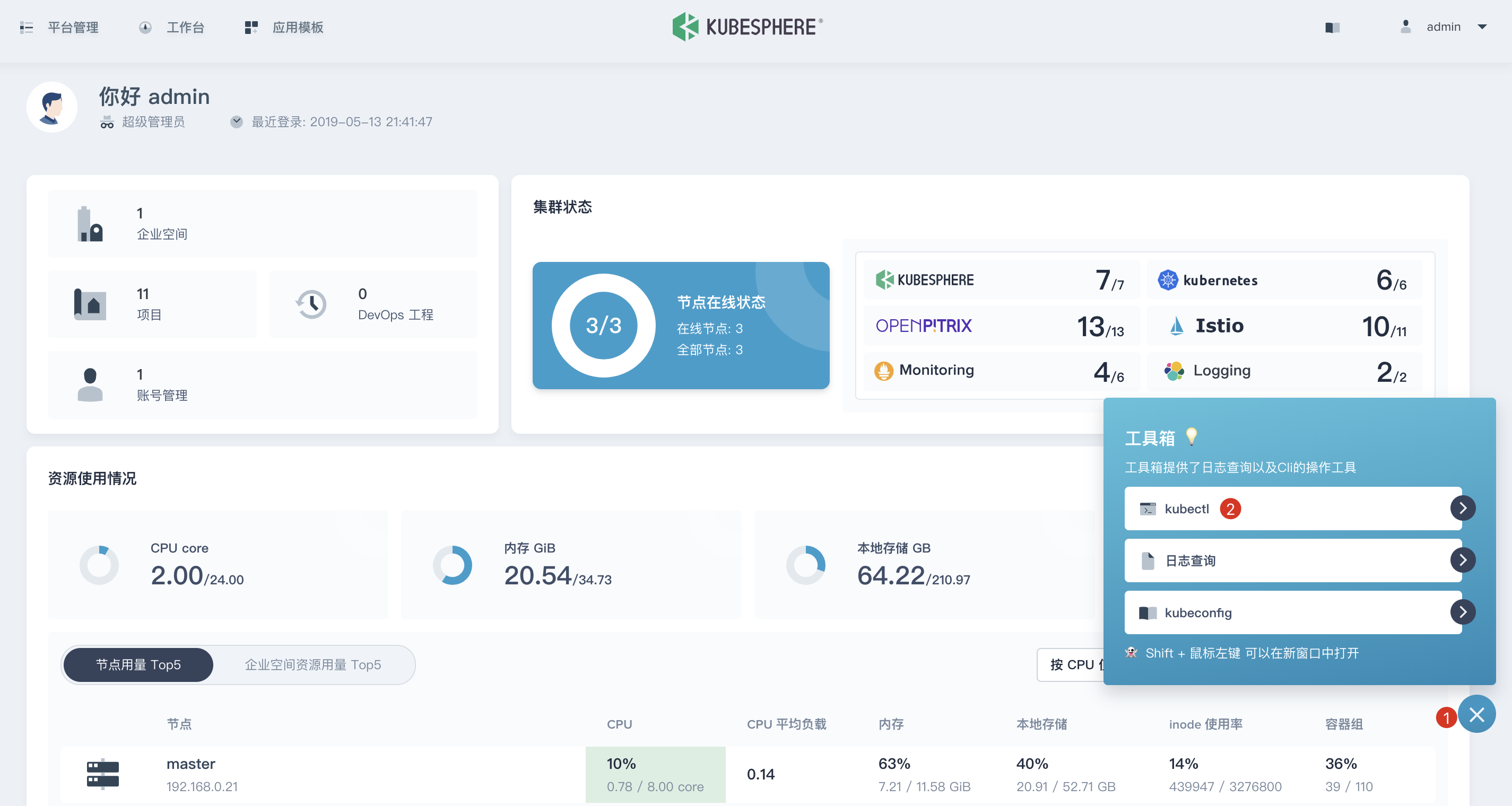This screenshot has width=1512, height=806.
Task: Close the 工具箱 popup panel
Action: pos(1478,714)
